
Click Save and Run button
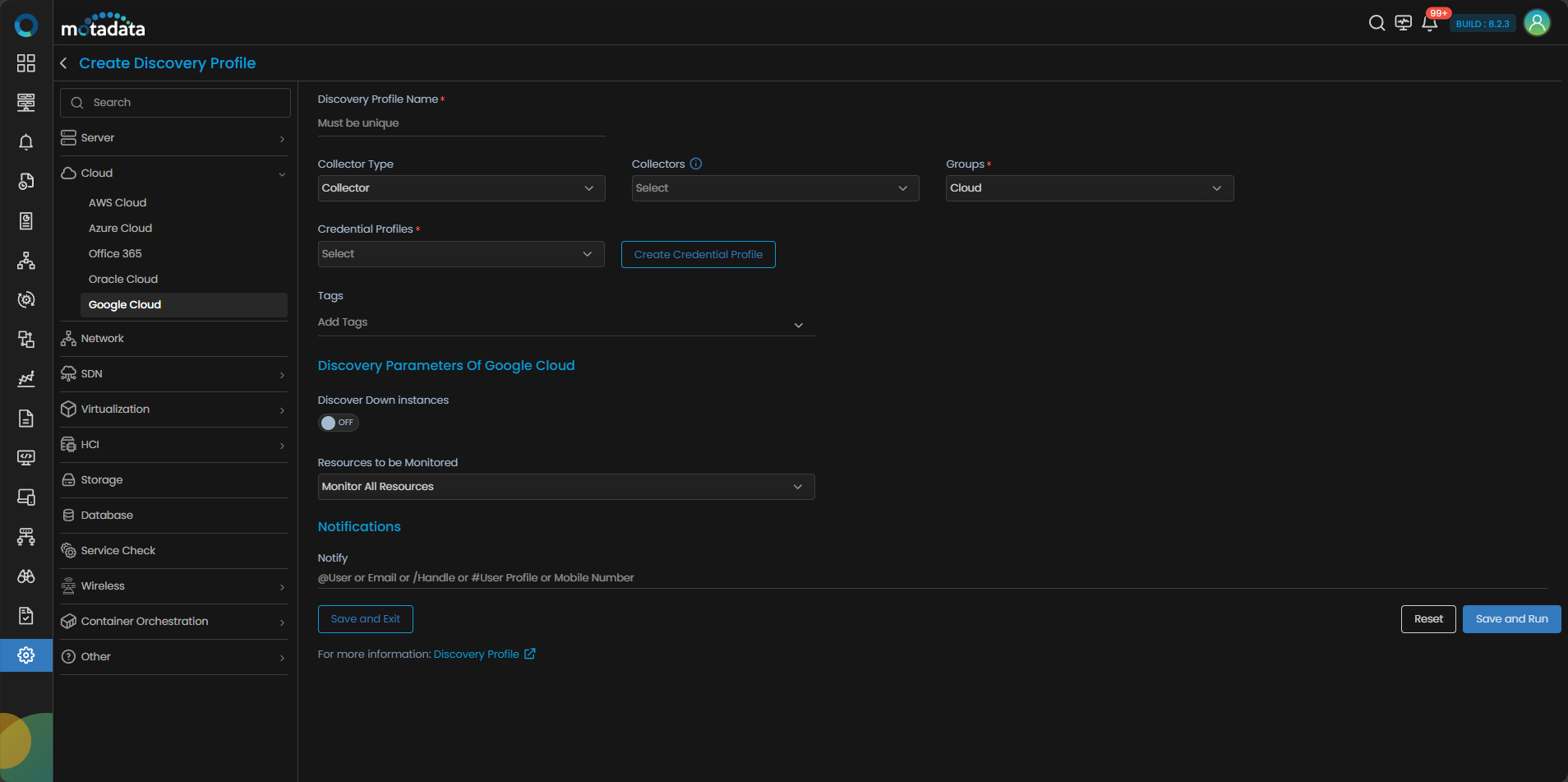pyautogui.click(x=1511, y=619)
